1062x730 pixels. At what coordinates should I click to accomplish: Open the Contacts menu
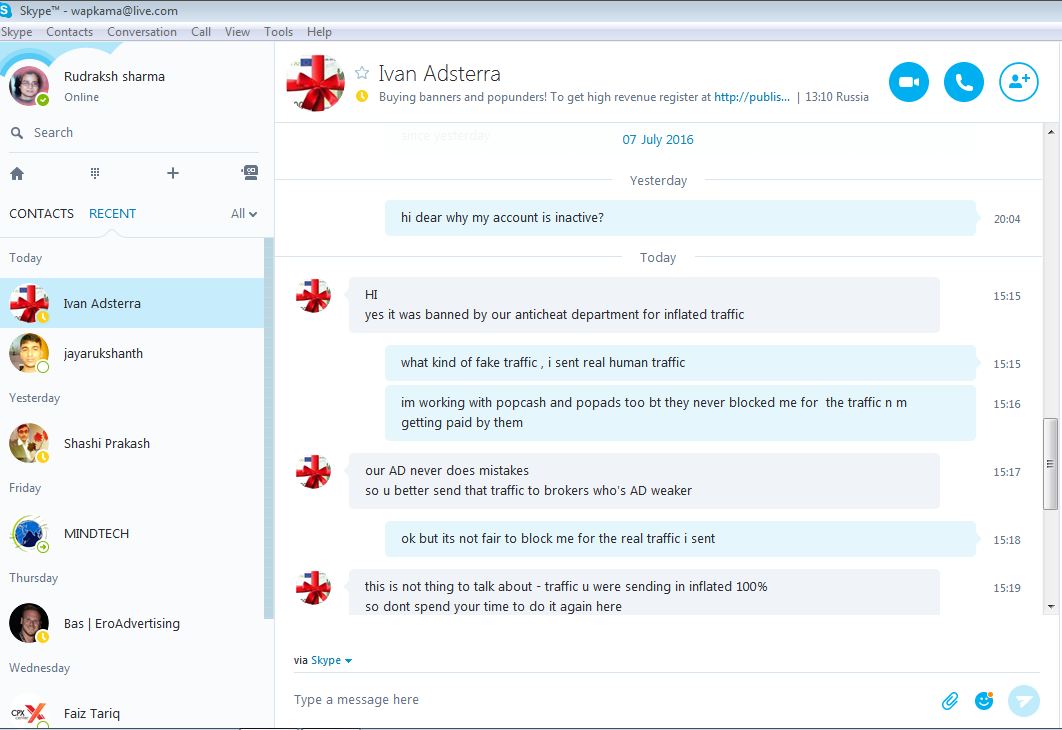[x=69, y=32]
